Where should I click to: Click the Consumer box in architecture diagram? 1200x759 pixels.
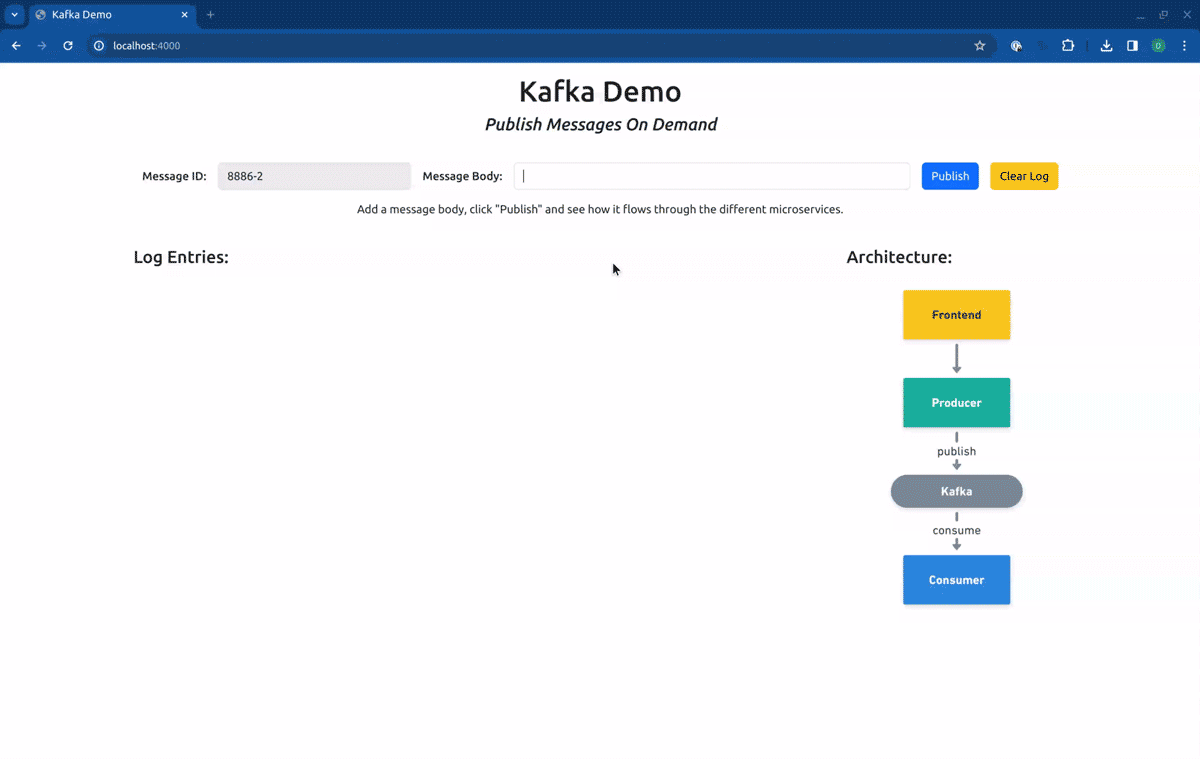point(956,580)
